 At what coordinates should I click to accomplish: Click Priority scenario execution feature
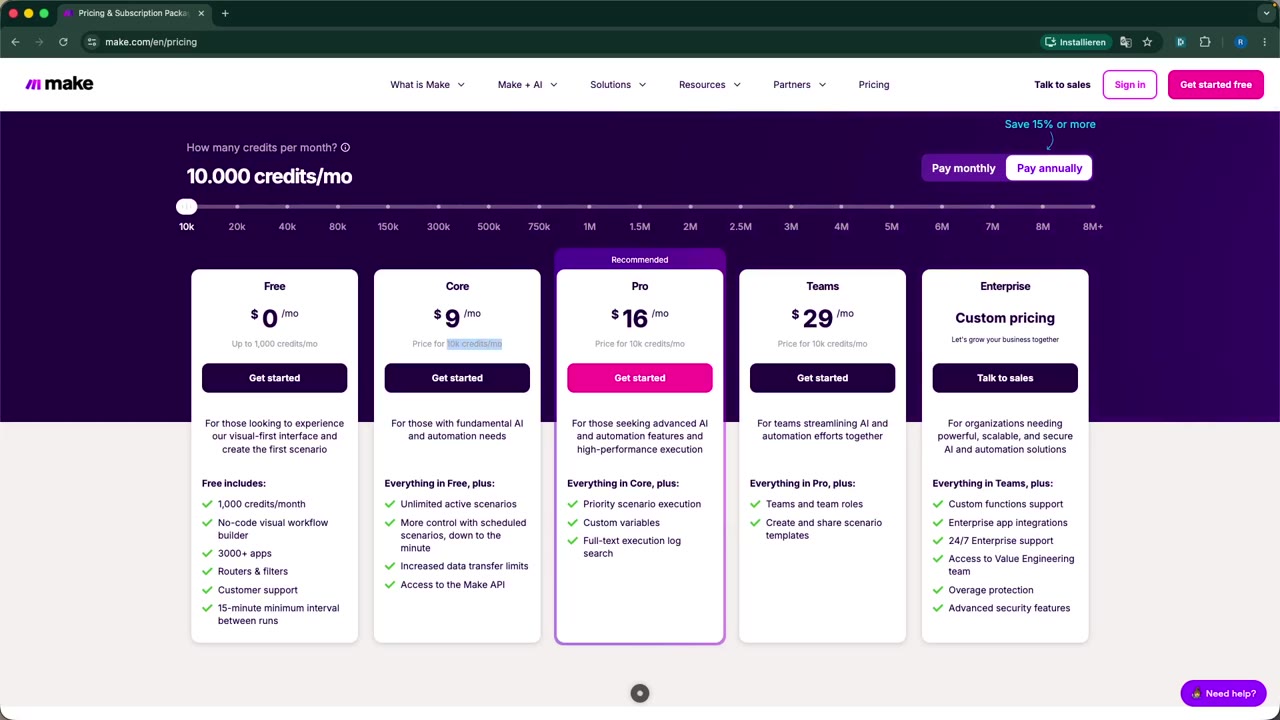click(642, 504)
